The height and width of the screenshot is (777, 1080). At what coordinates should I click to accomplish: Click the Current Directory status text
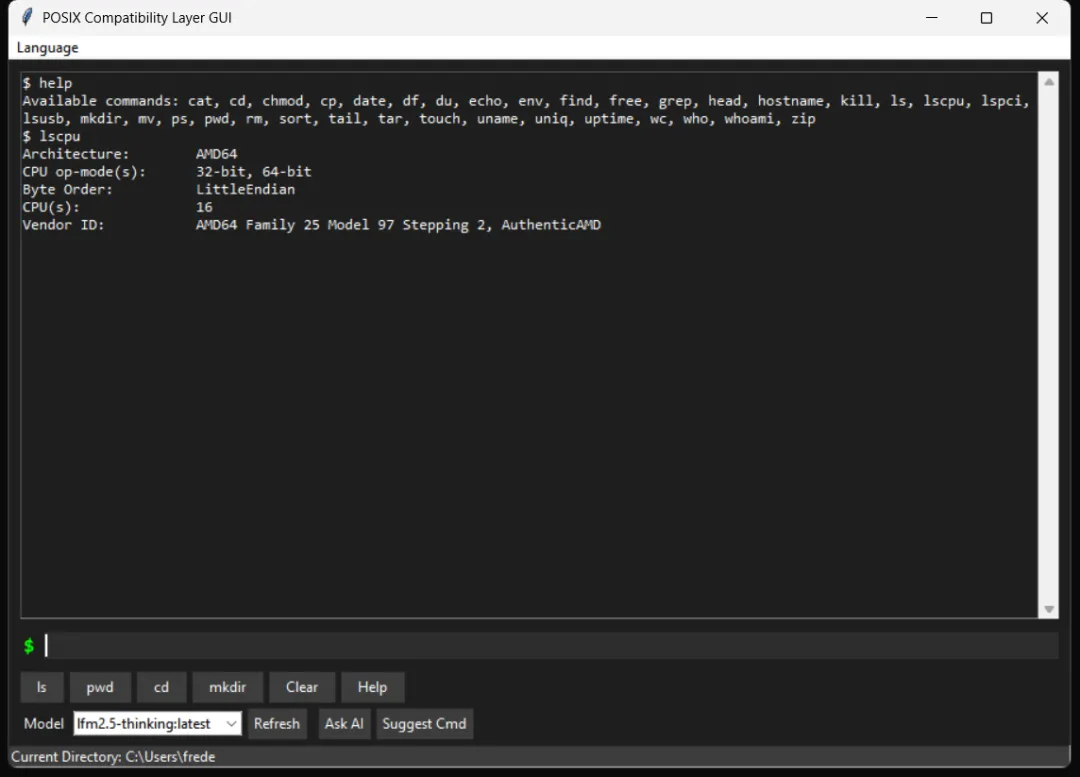point(114,756)
